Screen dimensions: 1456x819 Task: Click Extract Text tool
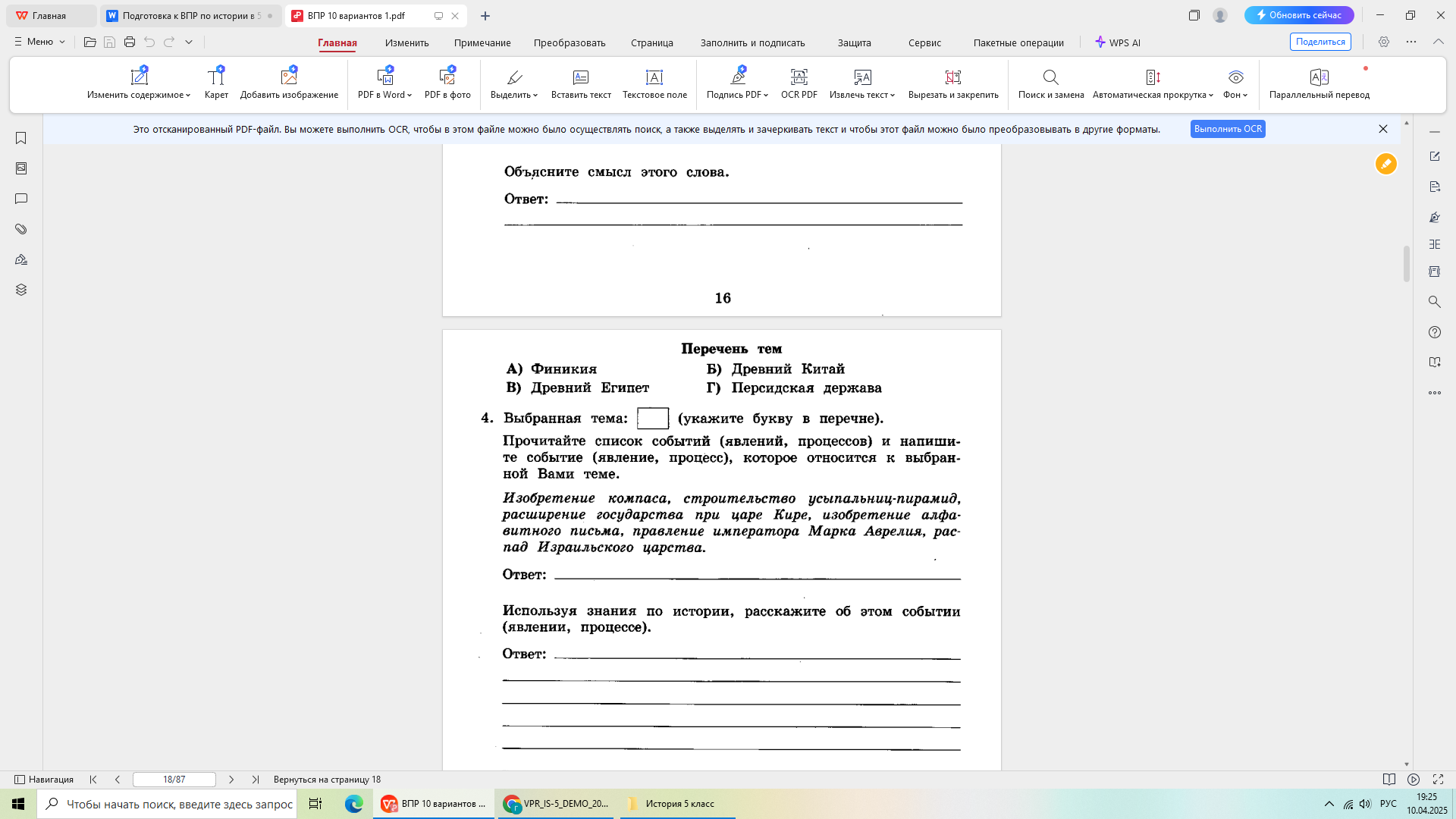(862, 83)
